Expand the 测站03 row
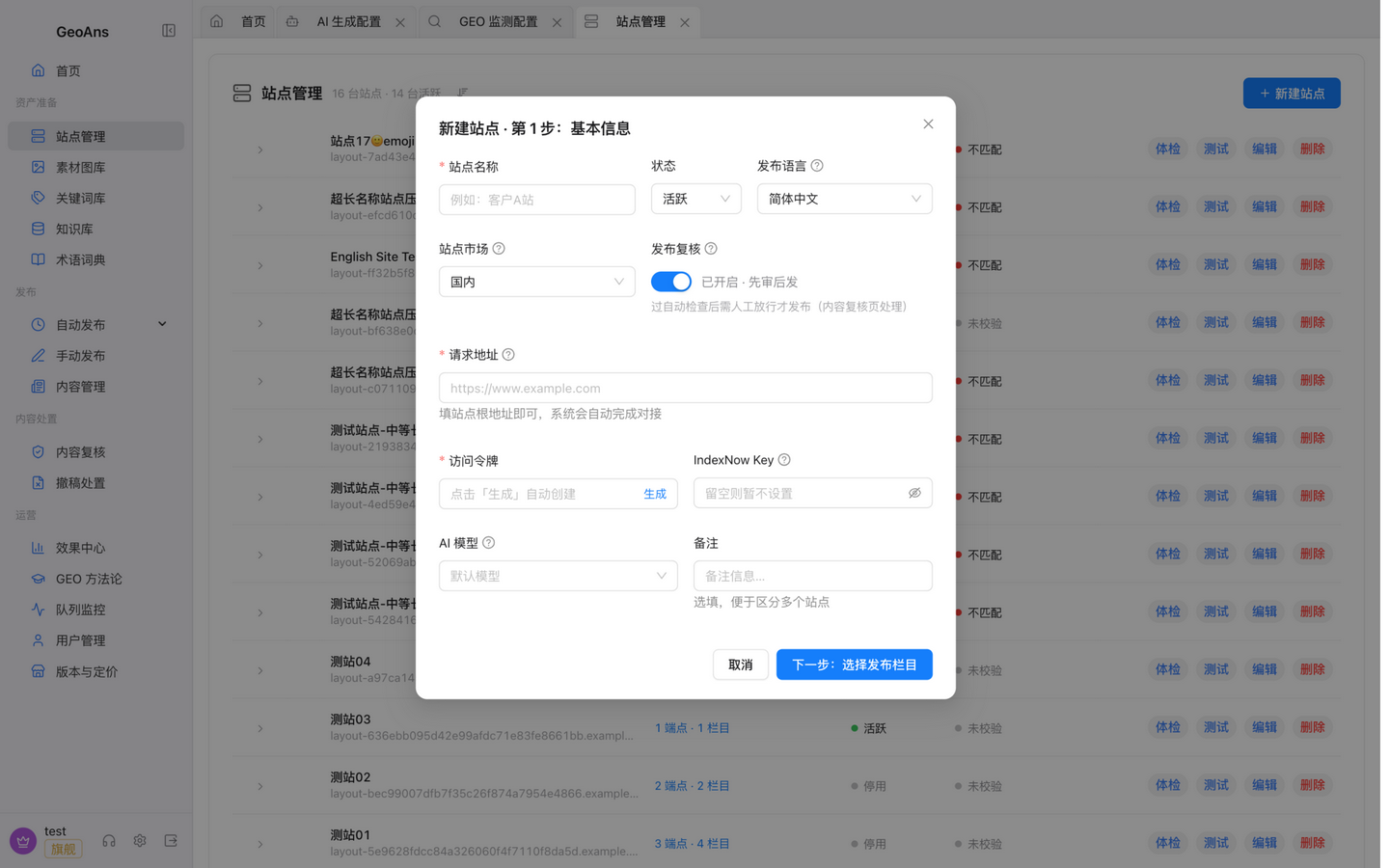Screen dimensions: 1389x868 pyautogui.click(x=260, y=728)
